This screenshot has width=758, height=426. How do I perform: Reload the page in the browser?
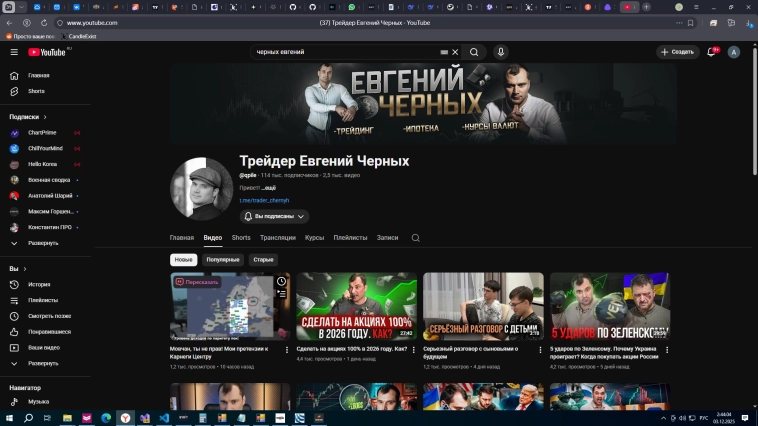(44, 23)
